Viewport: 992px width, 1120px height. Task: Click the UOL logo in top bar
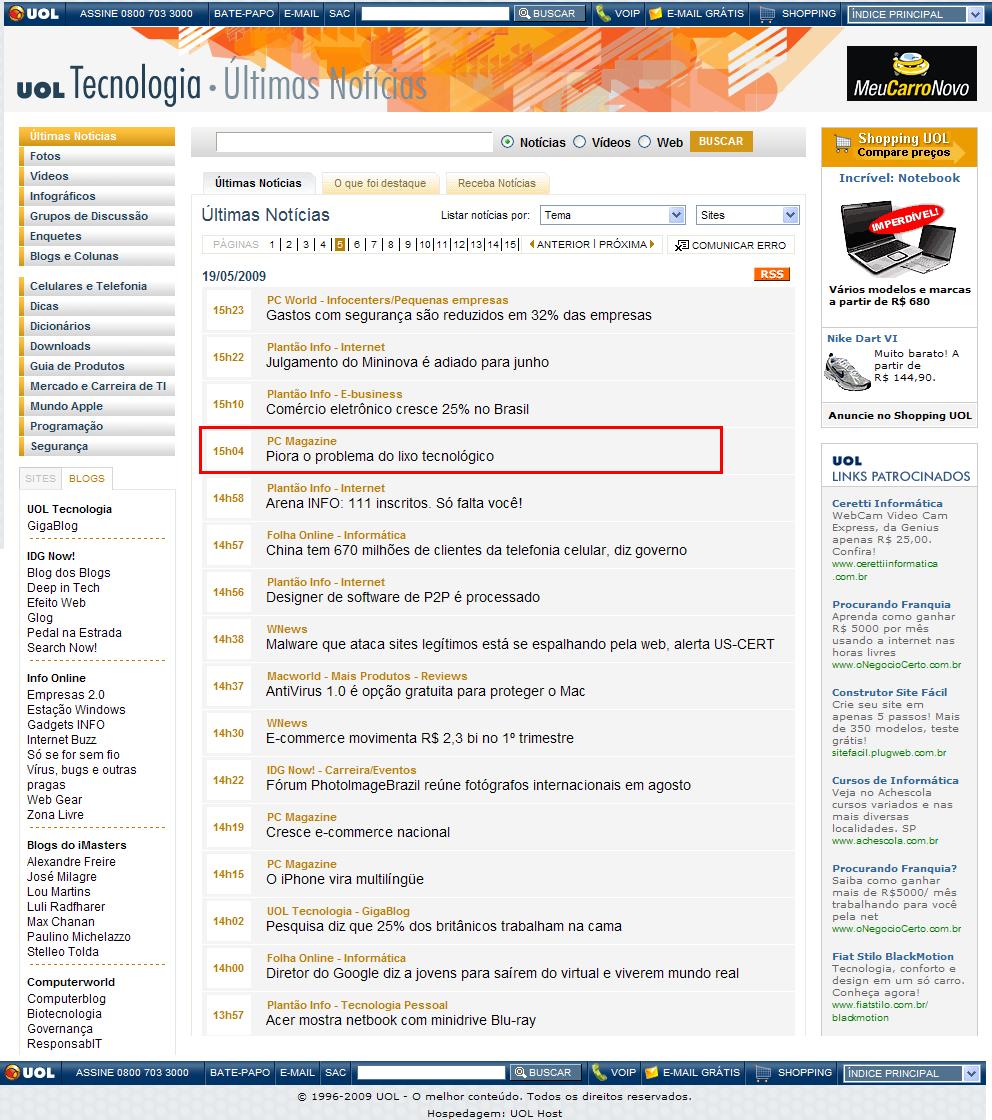[x=31, y=14]
